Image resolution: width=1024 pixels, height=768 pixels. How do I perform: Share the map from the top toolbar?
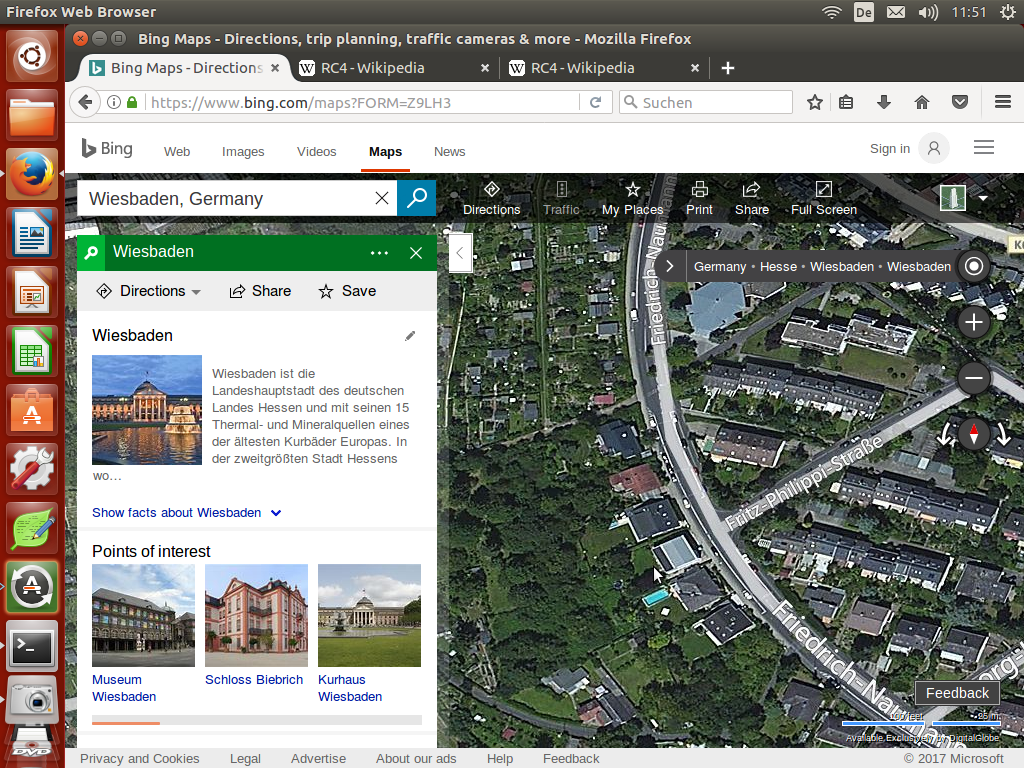[752, 199]
